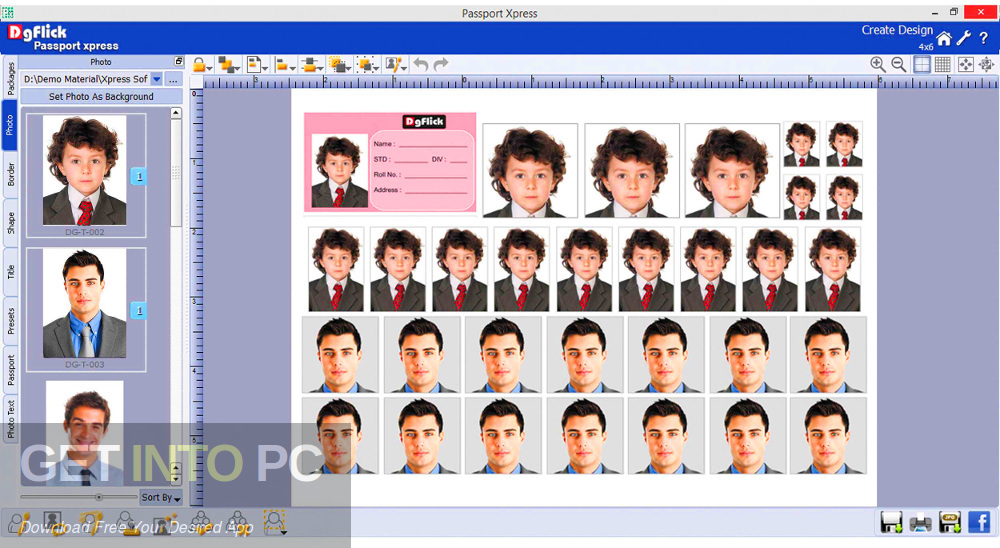
Task: Toggle the guide lines view
Action: coord(922,64)
